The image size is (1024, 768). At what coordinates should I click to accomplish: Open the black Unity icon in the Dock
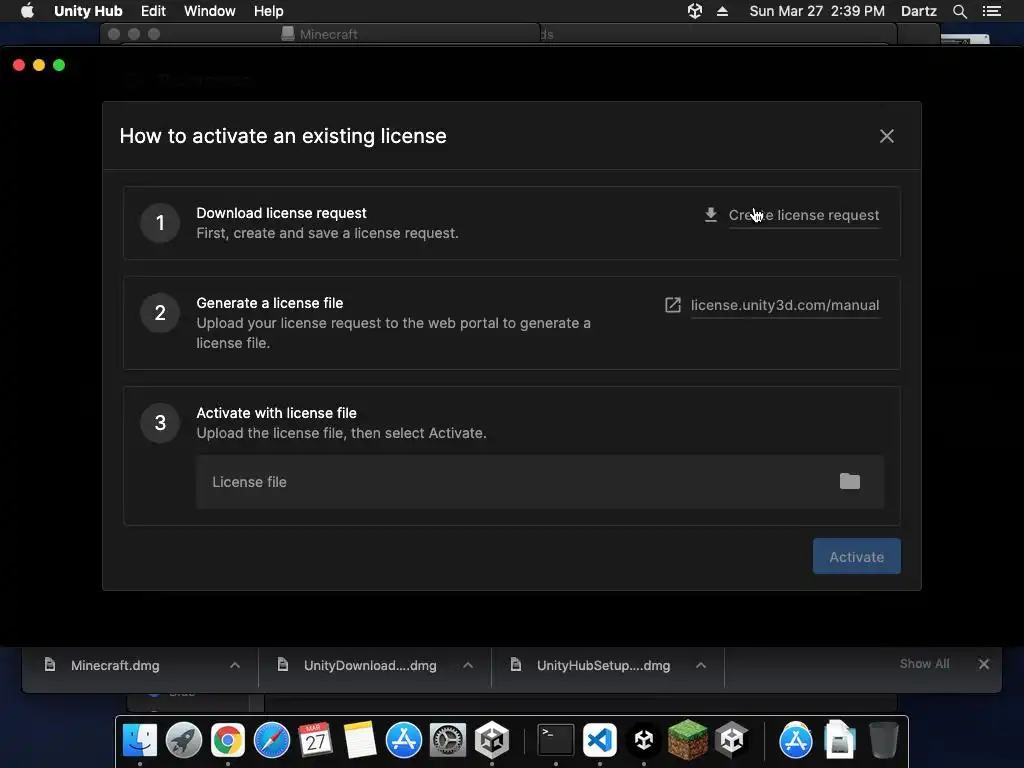[644, 740]
